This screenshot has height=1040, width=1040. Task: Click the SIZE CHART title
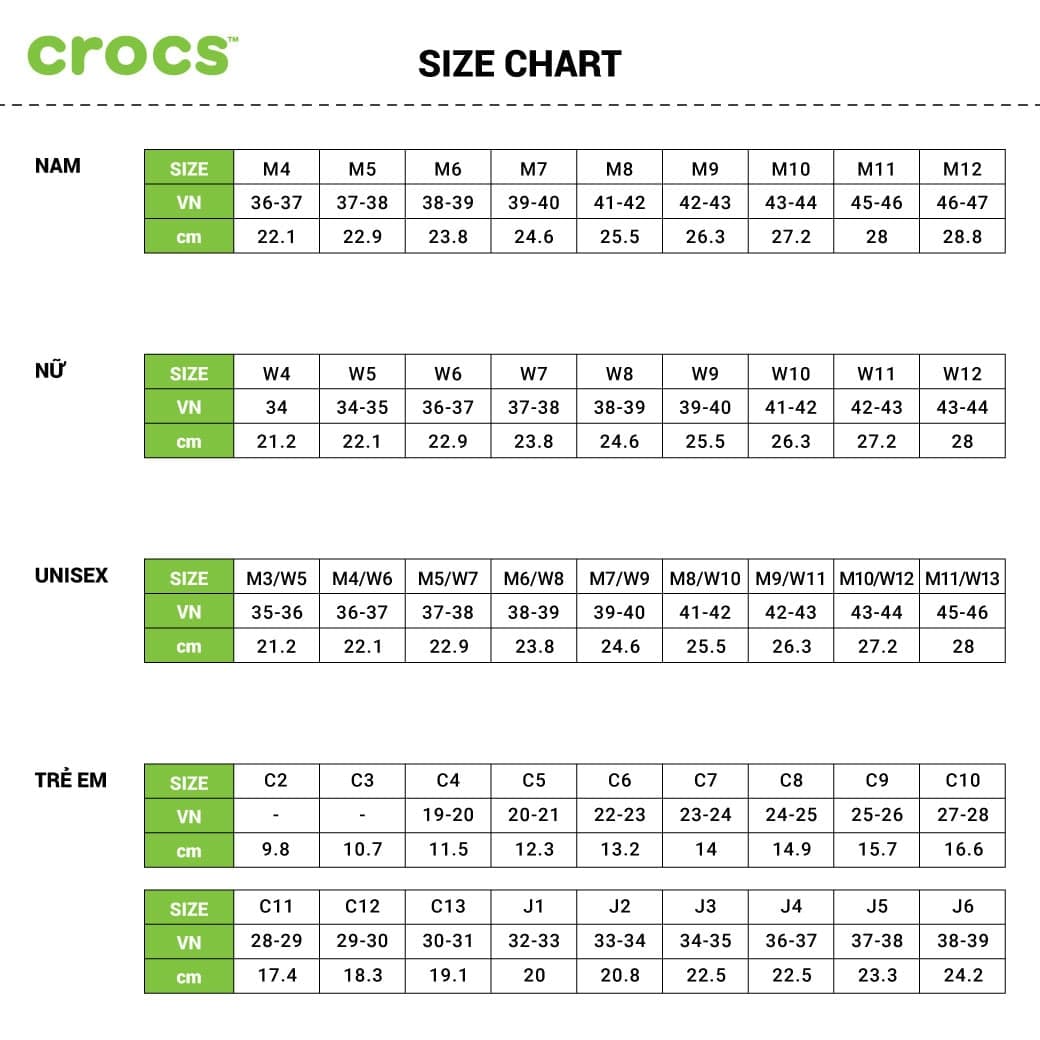(519, 64)
